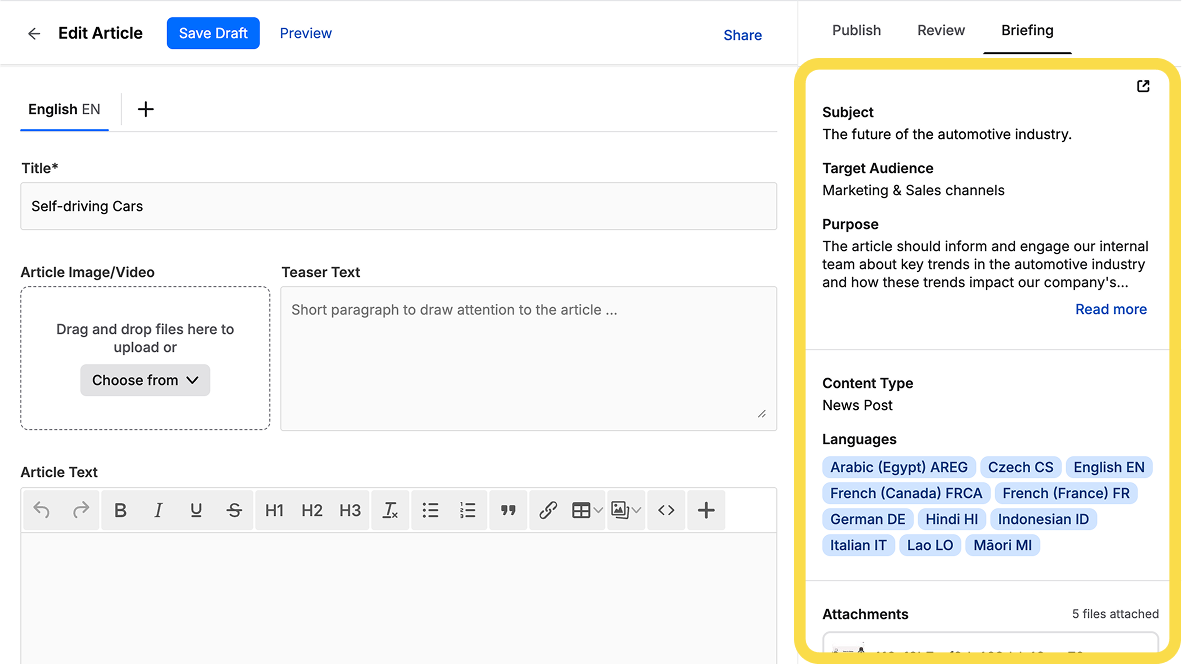This screenshot has width=1182, height=664.
Task: Click Read more in Purpose section
Action: pos(1110,309)
